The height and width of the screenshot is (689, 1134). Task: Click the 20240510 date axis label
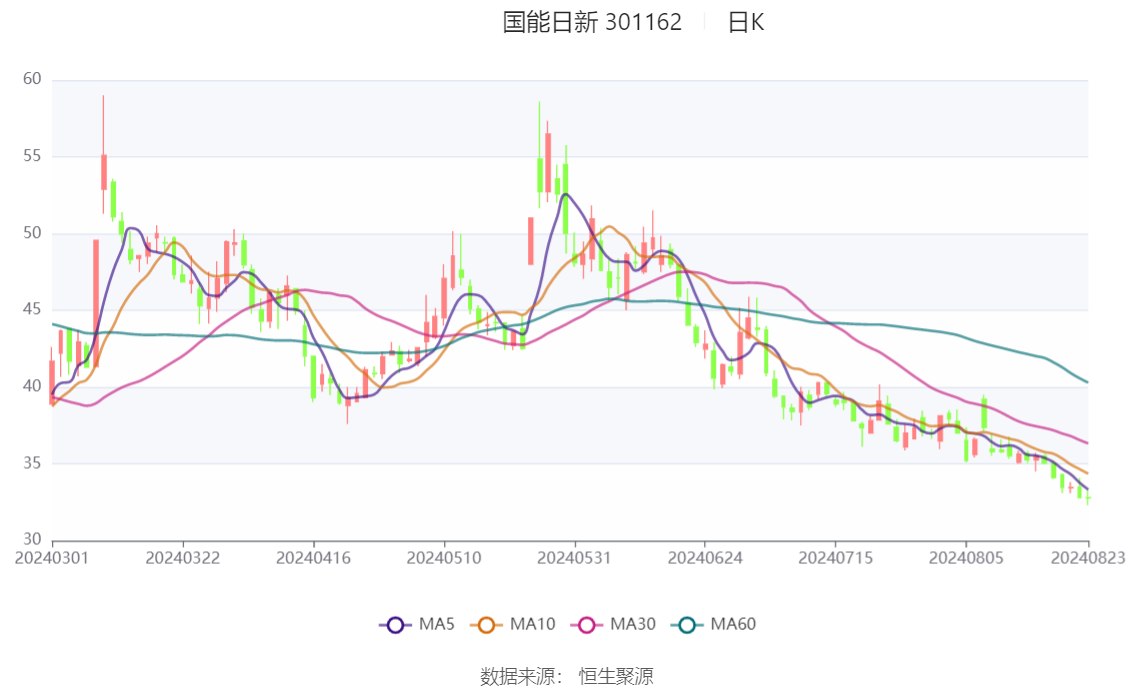coord(443,558)
